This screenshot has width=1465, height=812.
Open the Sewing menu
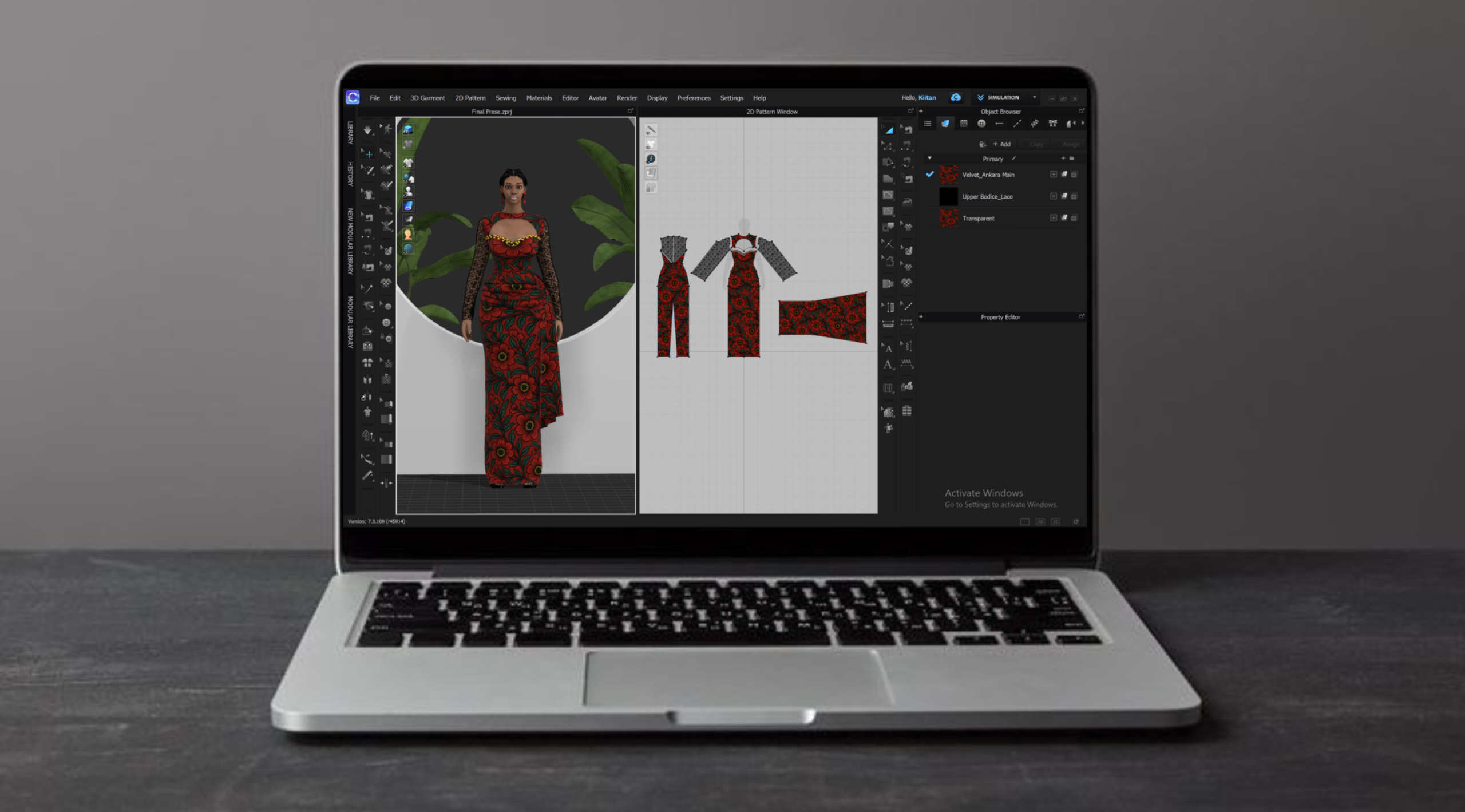tap(505, 98)
